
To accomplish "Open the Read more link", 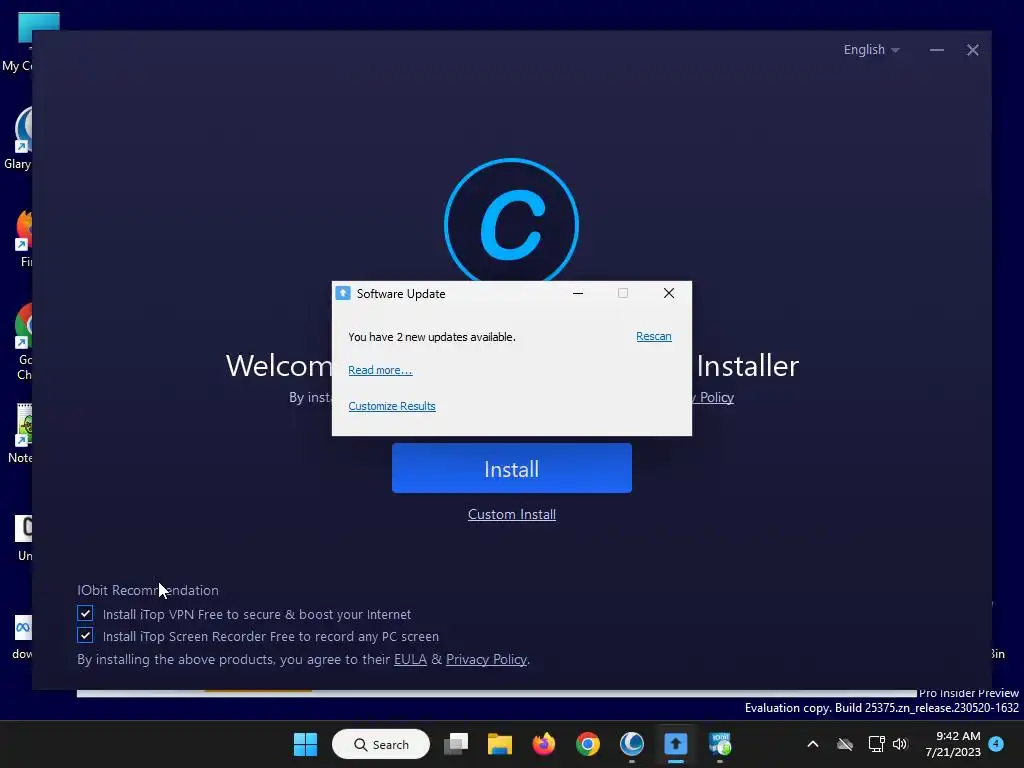I will coord(380,370).
